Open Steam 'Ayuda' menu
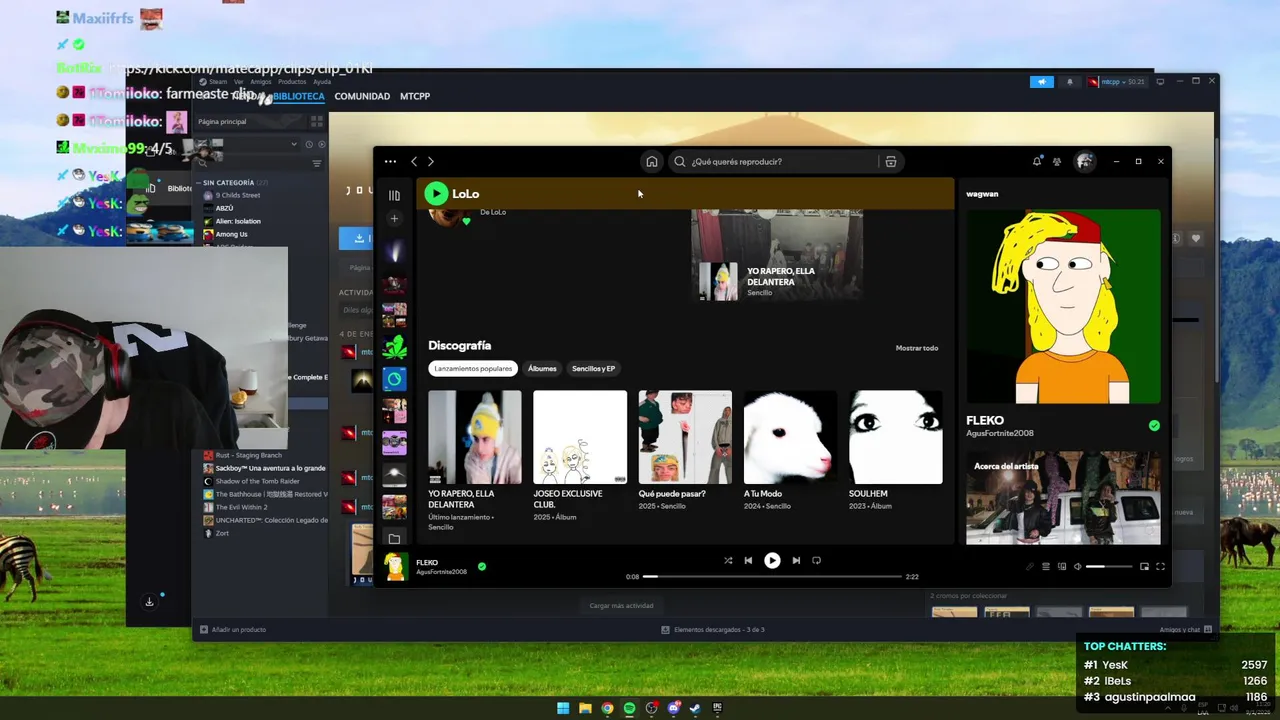This screenshot has height=720, width=1280. pyautogui.click(x=322, y=82)
